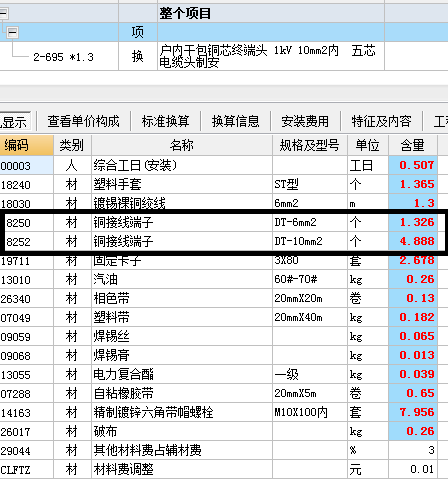Select code cell 09068
The height and width of the screenshot is (483, 448).
pos(26,355)
